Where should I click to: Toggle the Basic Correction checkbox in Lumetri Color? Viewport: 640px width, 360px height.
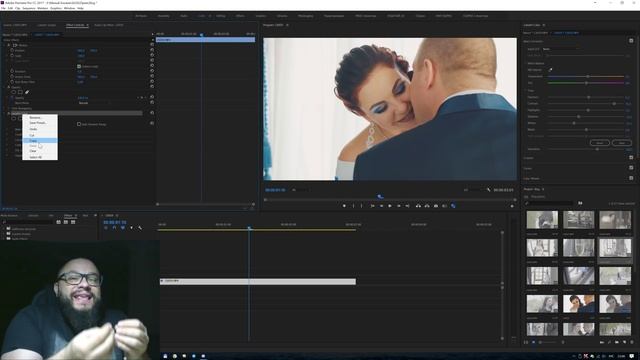click(631, 41)
